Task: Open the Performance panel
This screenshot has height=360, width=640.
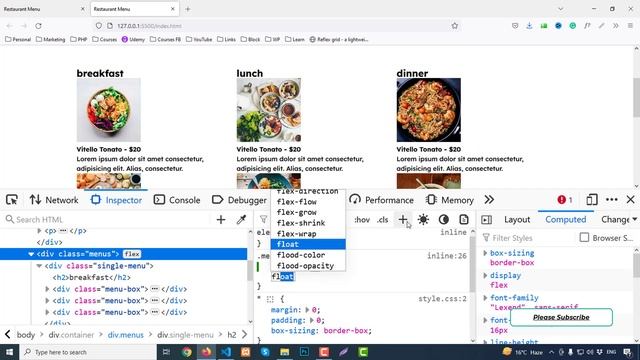Action: coord(381,200)
